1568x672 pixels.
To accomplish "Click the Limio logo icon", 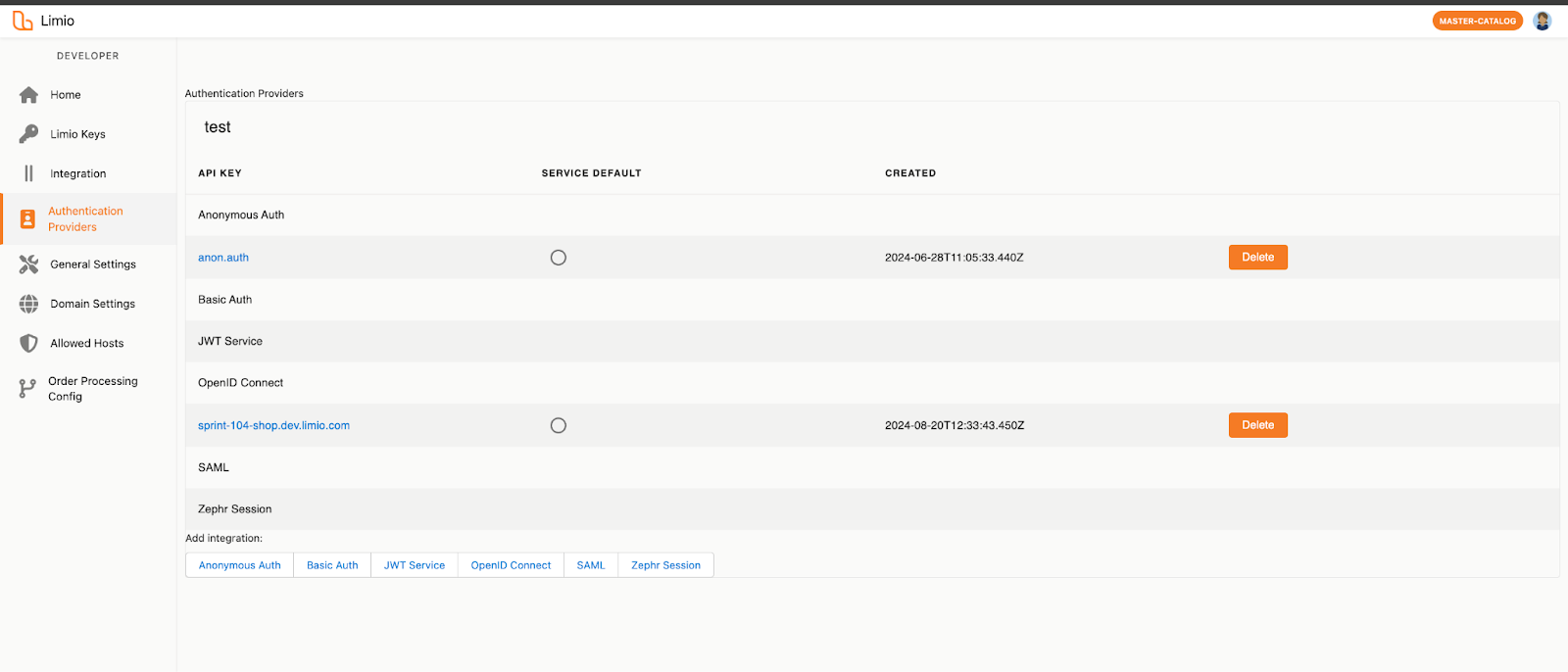I will click(23, 21).
